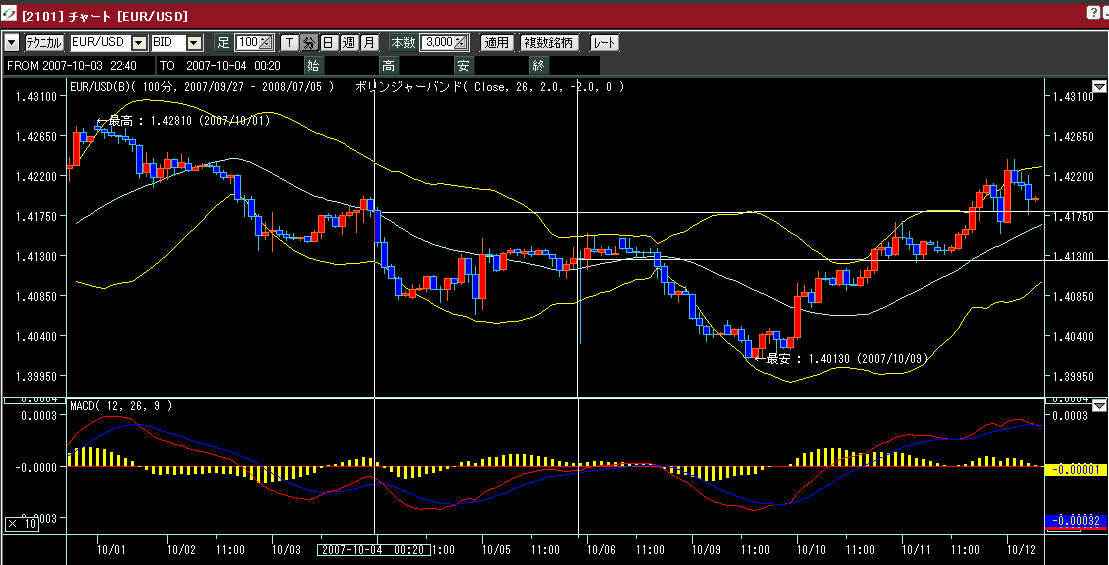The height and width of the screenshot is (565, 1109).
Task: Select the 分 minute timeframe button
Action: click(x=309, y=43)
